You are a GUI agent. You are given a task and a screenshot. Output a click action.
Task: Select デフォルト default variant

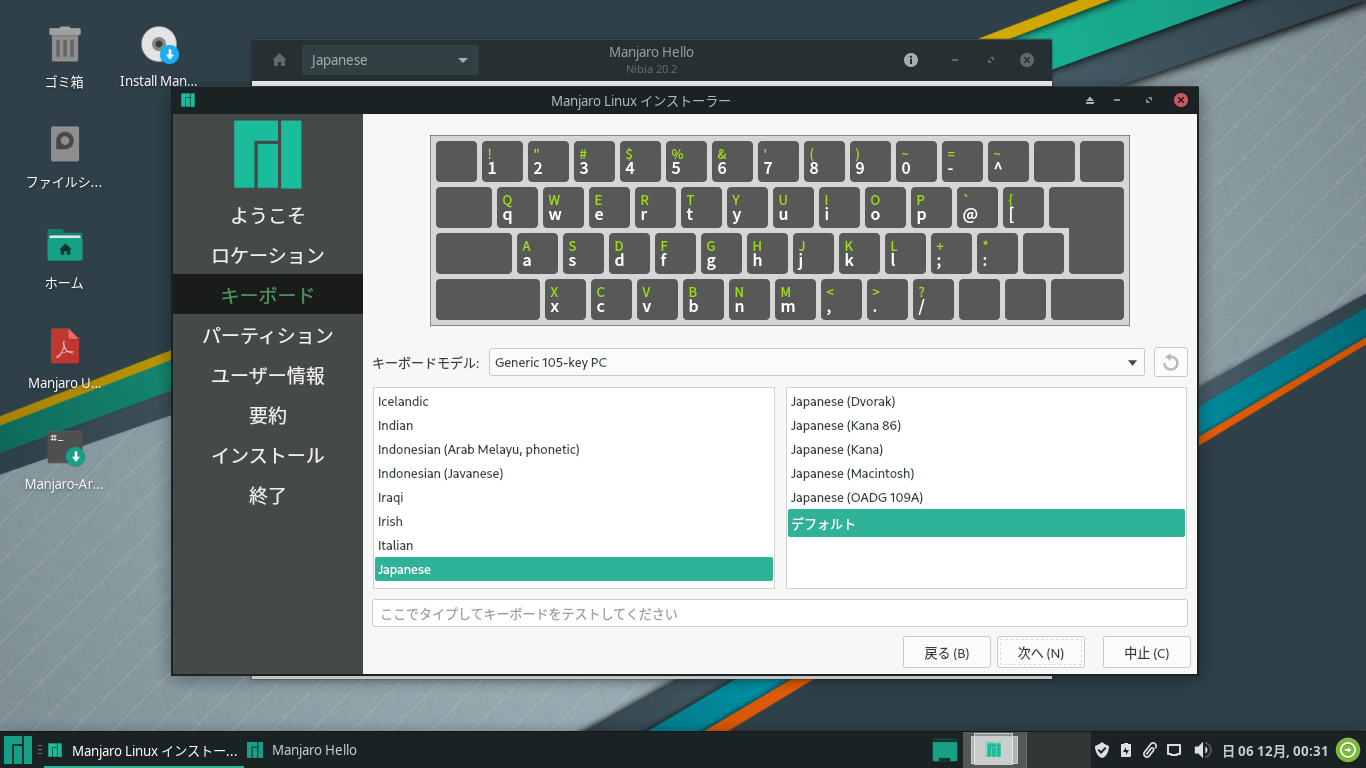[x=986, y=523]
